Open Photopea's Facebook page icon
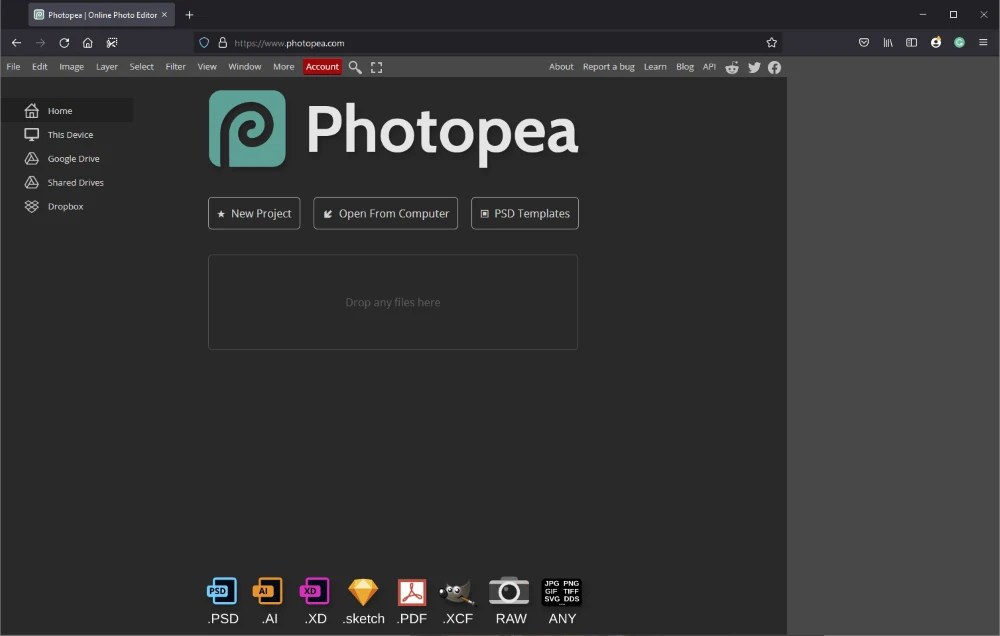The image size is (1000, 636). coord(774,67)
